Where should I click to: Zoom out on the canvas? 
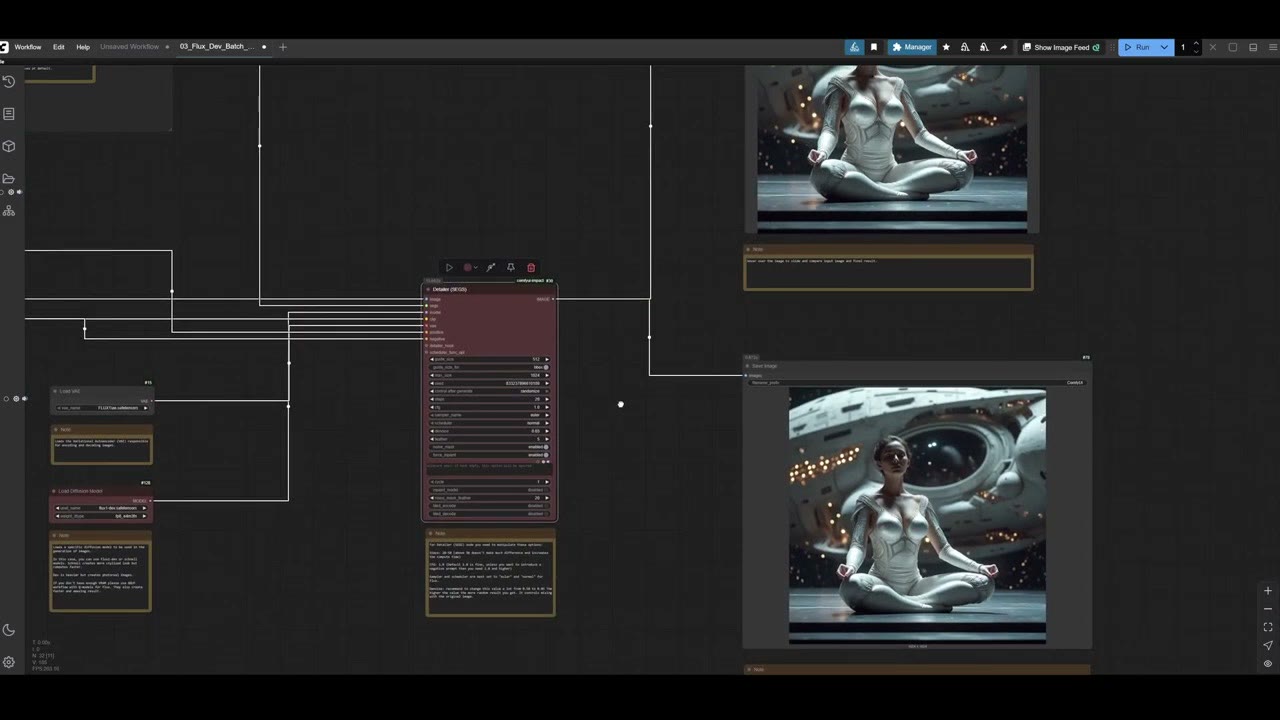[x=1268, y=609]
